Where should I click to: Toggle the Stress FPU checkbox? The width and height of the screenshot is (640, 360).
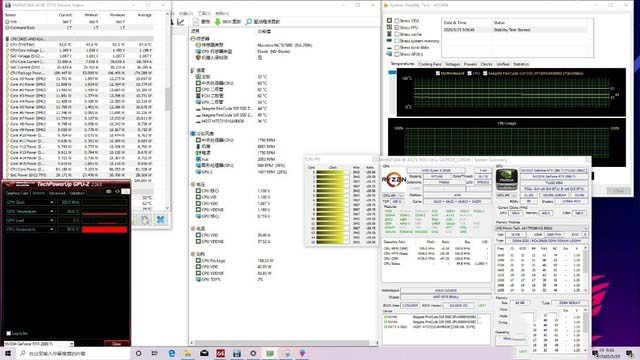(x=396, y=27)
